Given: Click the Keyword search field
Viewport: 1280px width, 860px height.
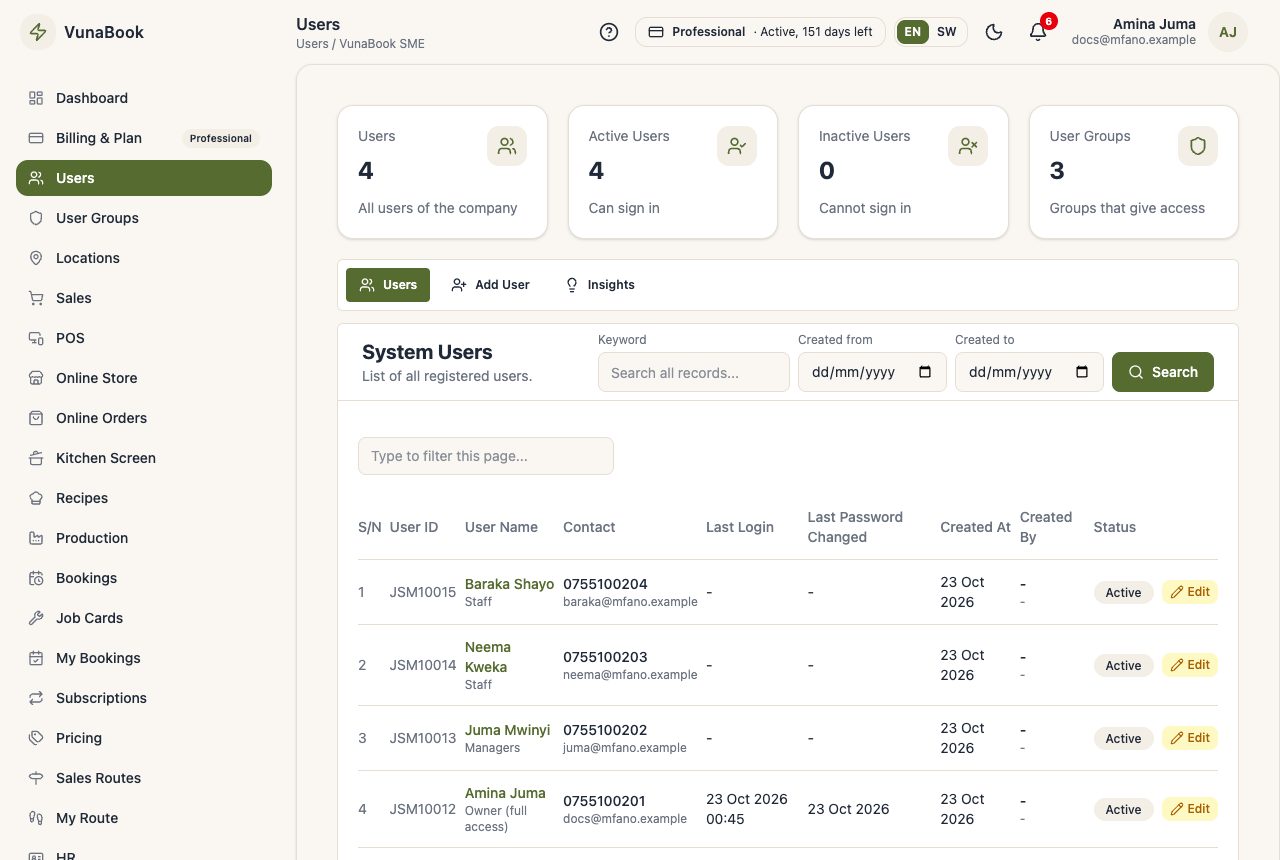Looking at the screenshot, I should pyautogui.click(x=694, y=372).
